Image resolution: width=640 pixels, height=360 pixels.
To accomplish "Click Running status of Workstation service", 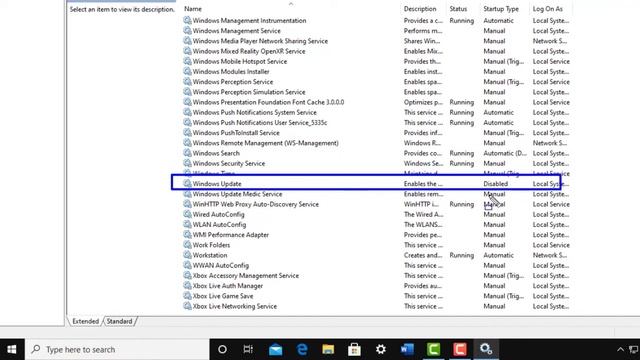I will (462, 255).
